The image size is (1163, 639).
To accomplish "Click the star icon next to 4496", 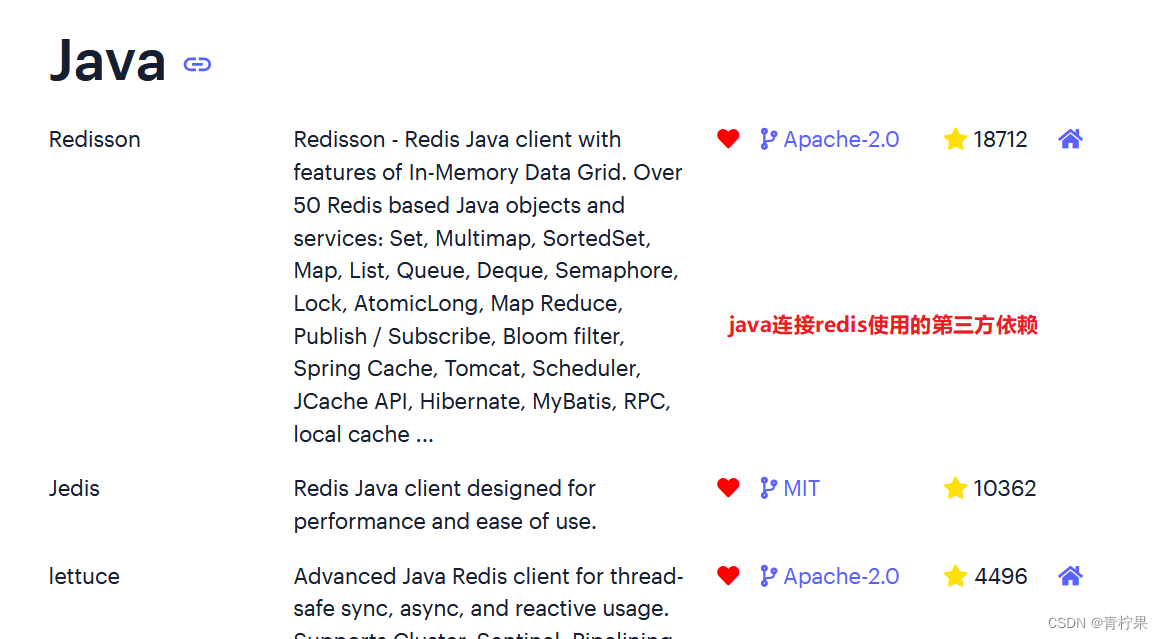I will (955, 576).
